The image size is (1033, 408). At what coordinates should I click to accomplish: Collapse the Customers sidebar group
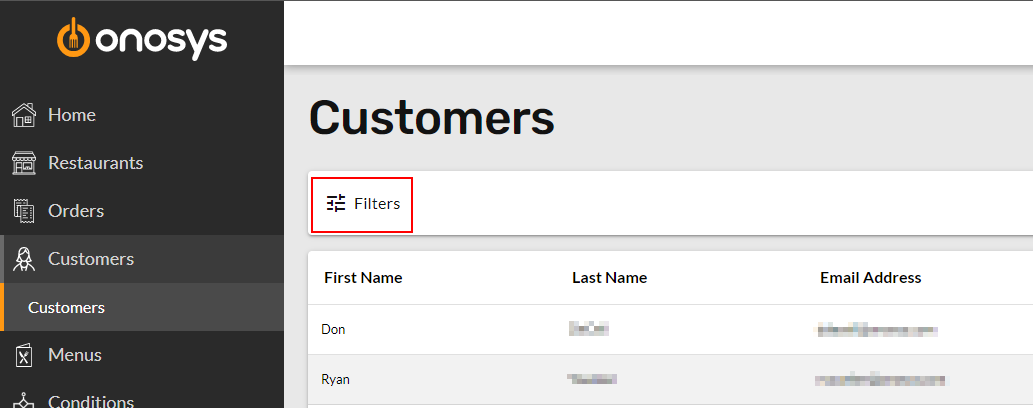142,259
